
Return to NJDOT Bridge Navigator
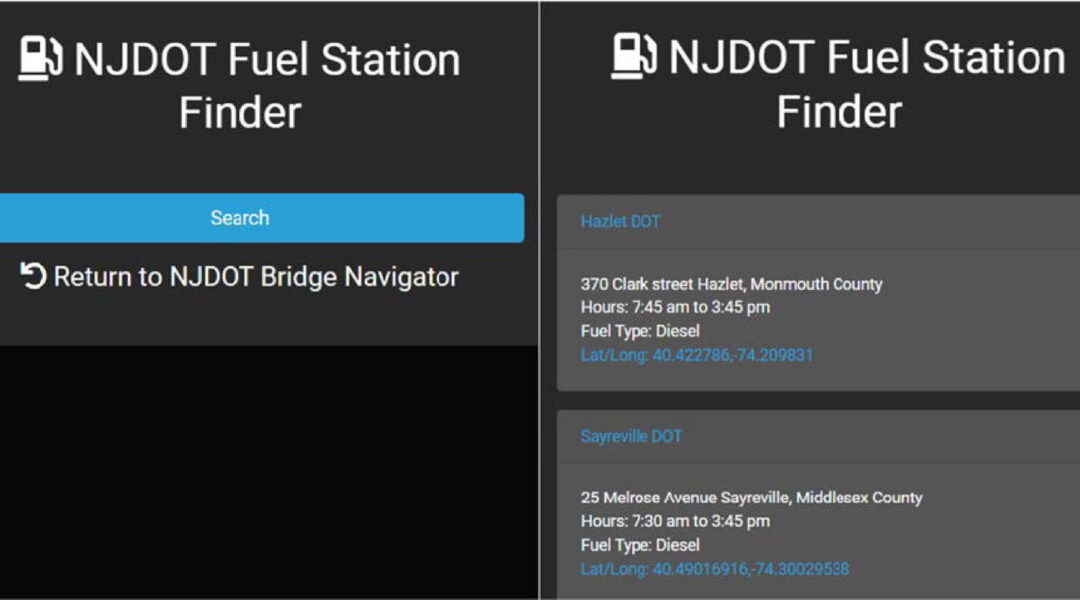(x=255, y=277)
